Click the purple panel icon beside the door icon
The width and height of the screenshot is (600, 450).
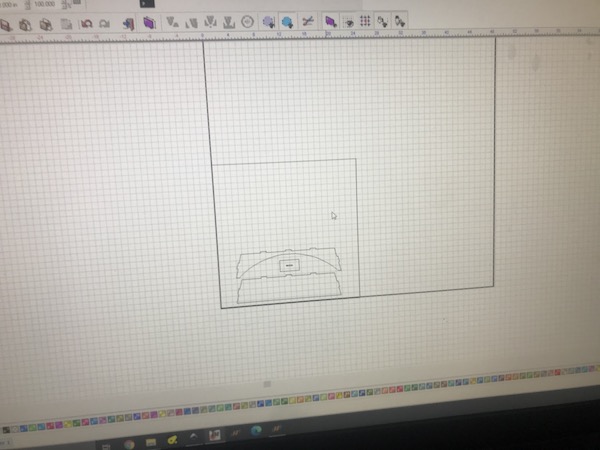tap(149, 23)
